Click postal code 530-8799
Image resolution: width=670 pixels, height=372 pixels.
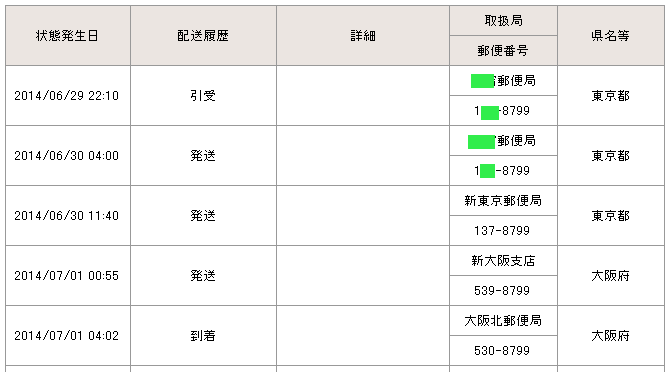coord(502,351)
